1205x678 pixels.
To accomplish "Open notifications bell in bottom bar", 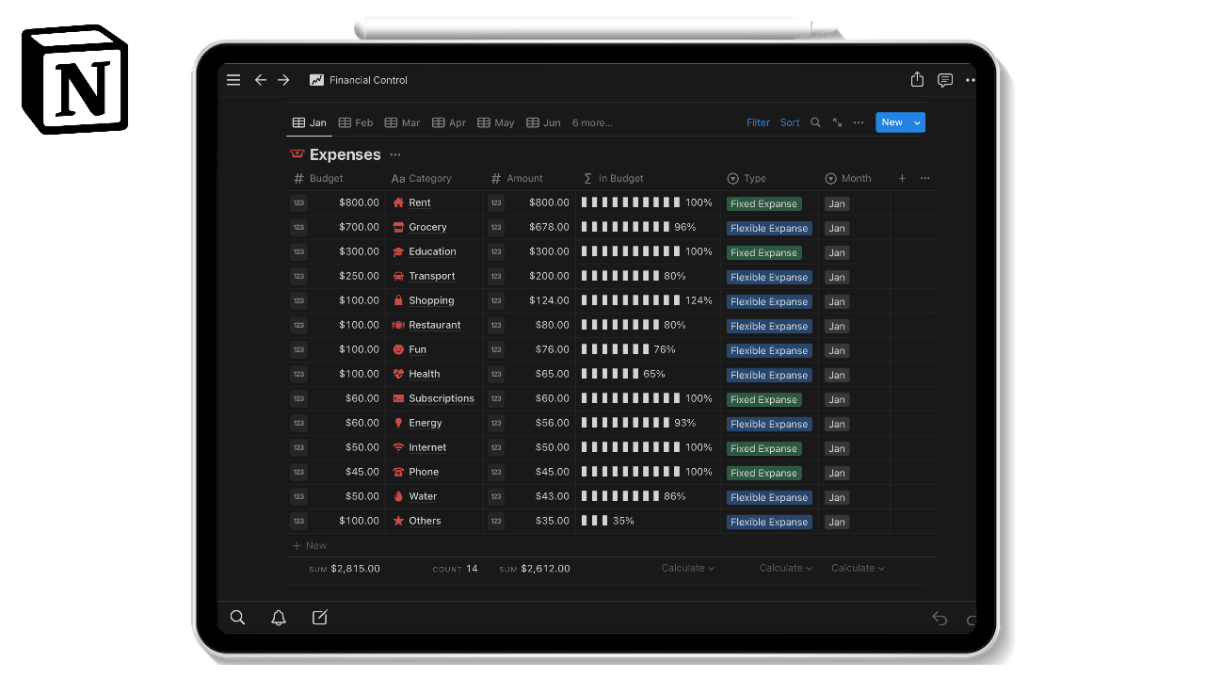I will 279,617.
